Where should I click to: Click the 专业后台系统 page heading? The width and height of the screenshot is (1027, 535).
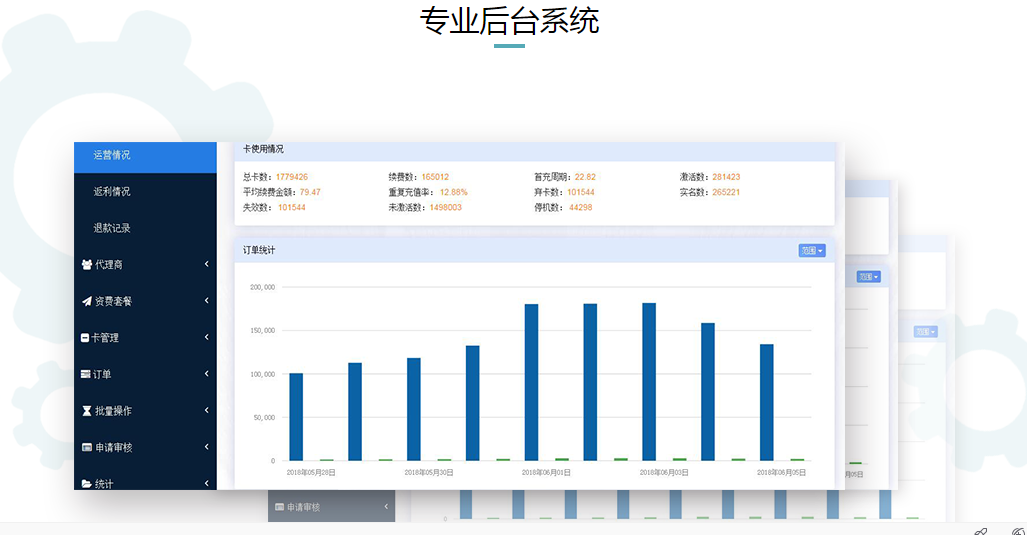[x=510, y=20]
